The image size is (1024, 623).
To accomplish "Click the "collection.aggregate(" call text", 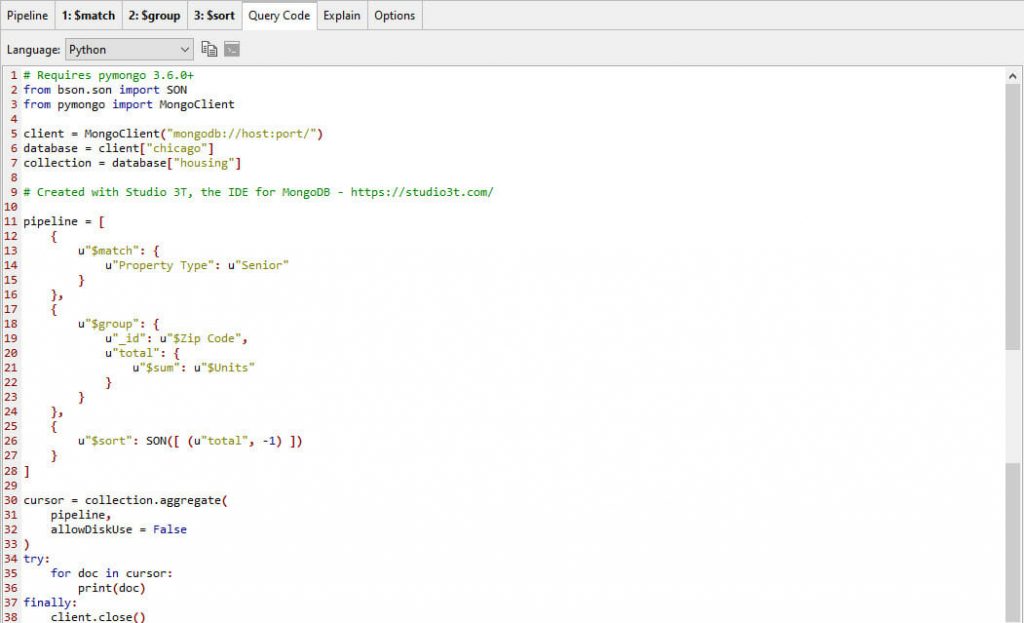I will [156, 500].
